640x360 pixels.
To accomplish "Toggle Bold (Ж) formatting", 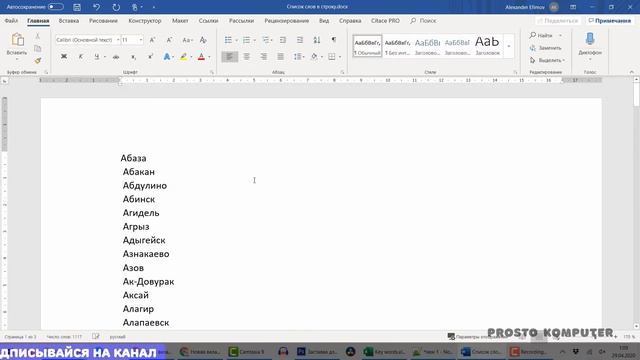I will pyautogui.click(x=64, y=57).
